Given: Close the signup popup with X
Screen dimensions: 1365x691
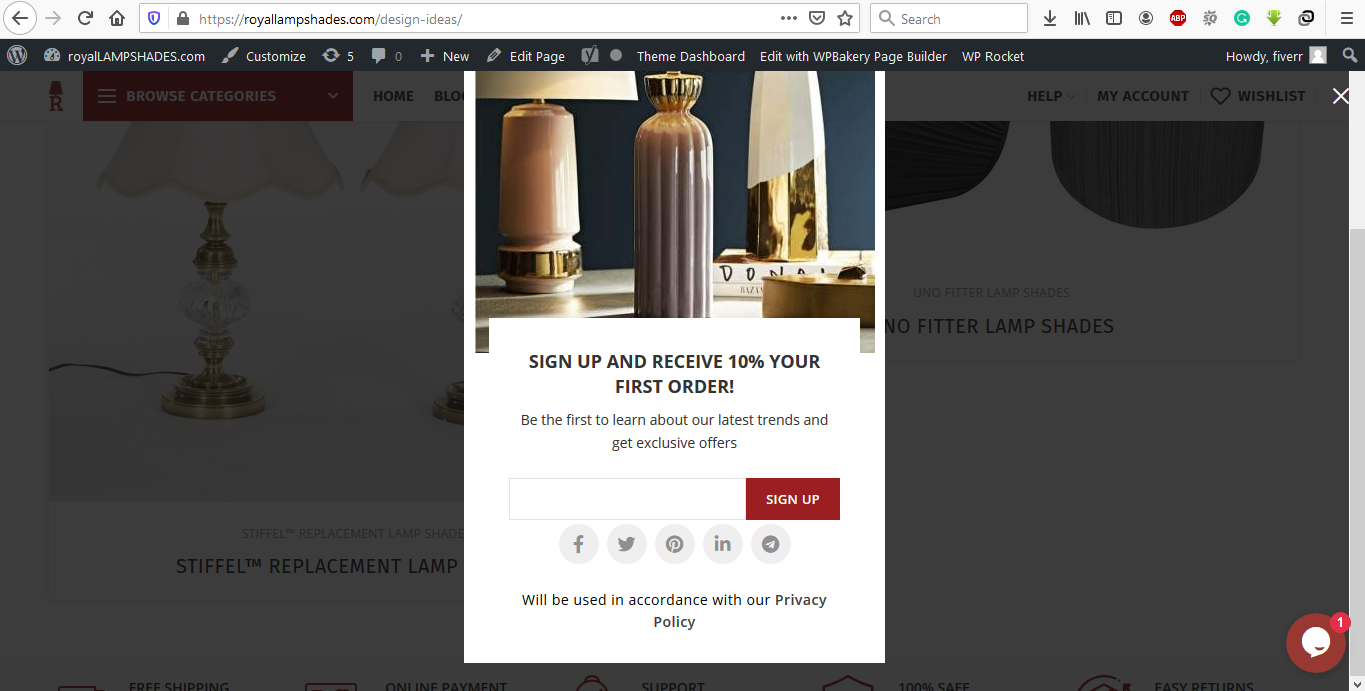Looking at the screenshot, I should pyautogui.click(x=1341, y=96).
